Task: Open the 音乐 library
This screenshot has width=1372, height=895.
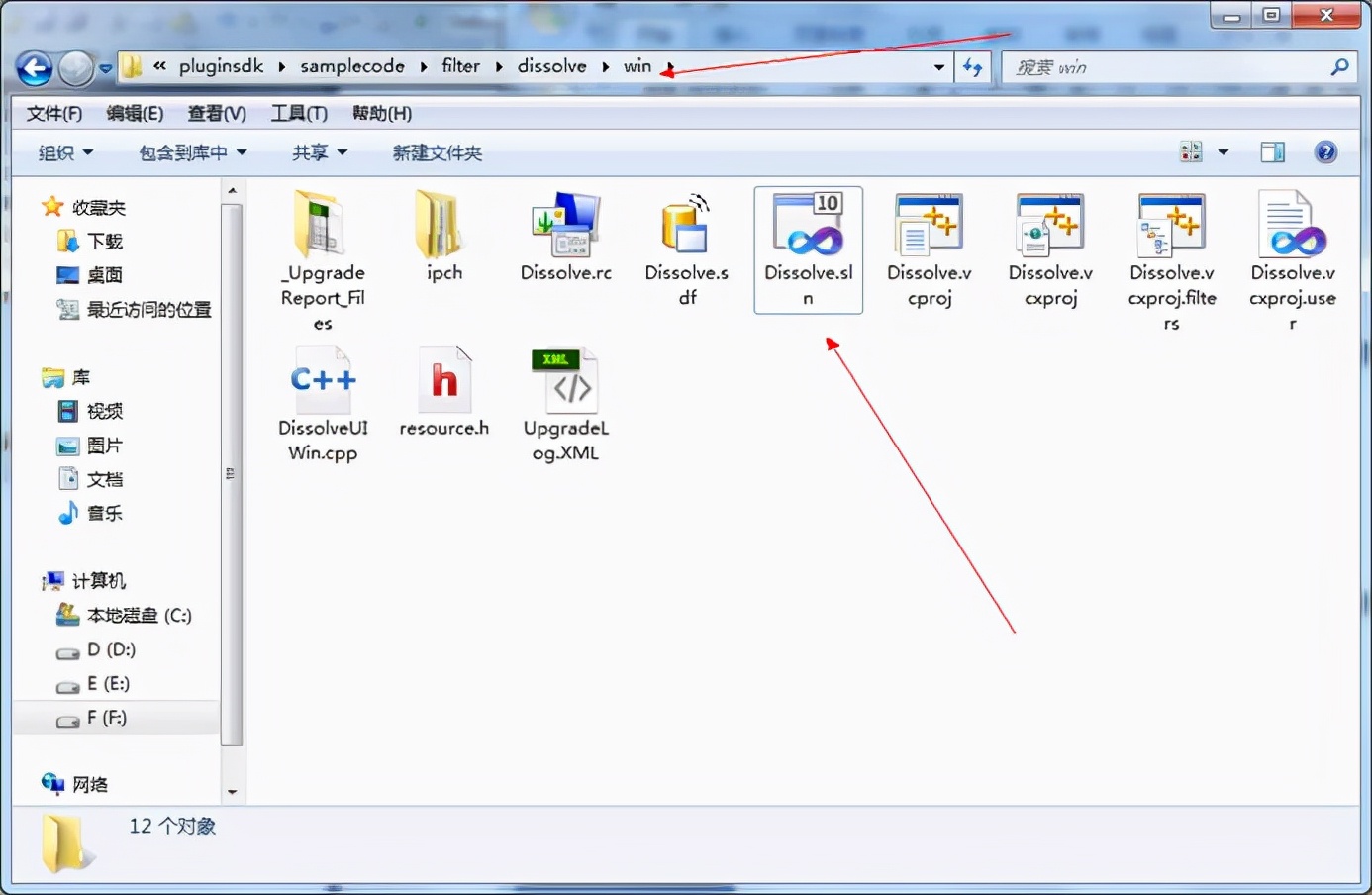Action: (x=104, y=513)
